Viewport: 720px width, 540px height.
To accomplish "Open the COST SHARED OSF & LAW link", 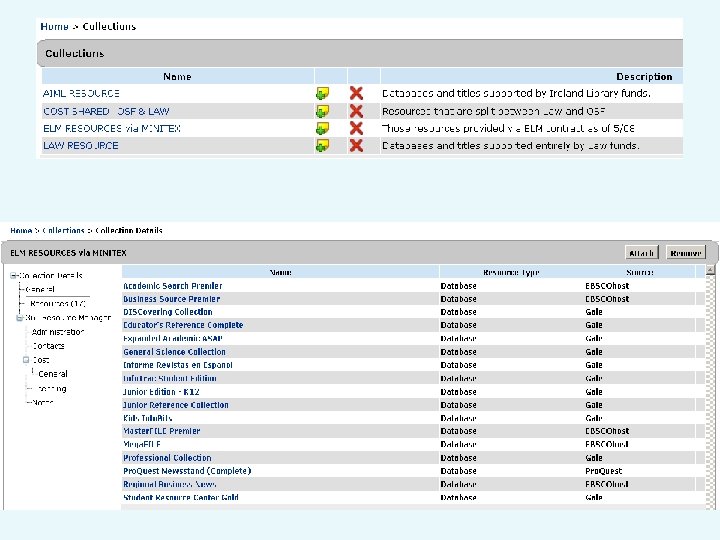I will (106, 111).
